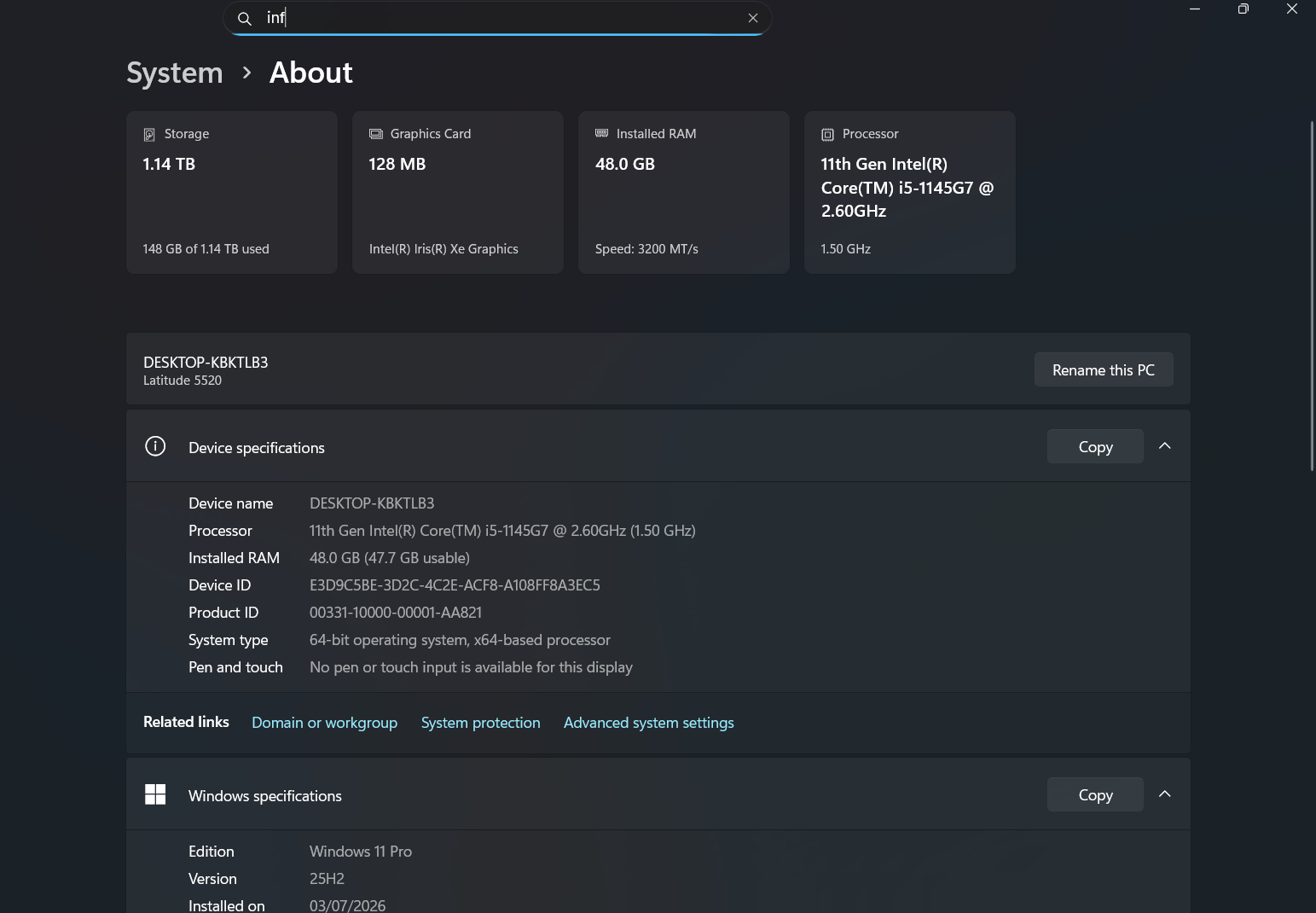Click the Installed RAM memory icon
The width and height of the screenshot is (1316, 913).
pos(602,133)
